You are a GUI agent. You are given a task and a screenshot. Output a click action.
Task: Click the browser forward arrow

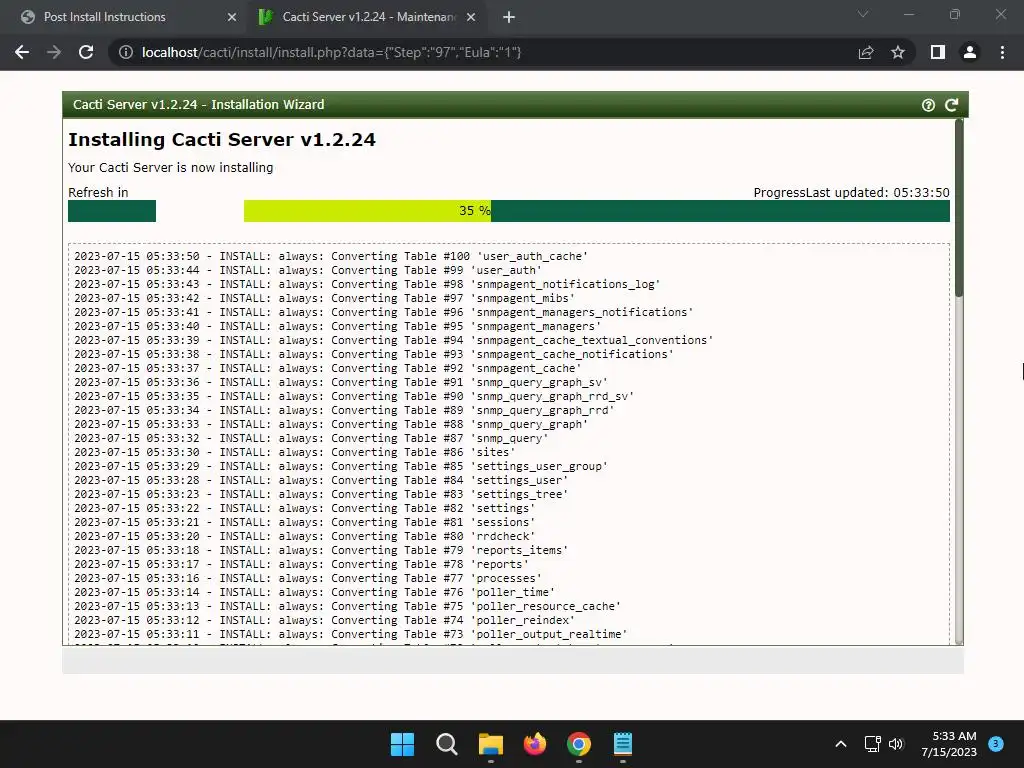click(x=54, y=52)
